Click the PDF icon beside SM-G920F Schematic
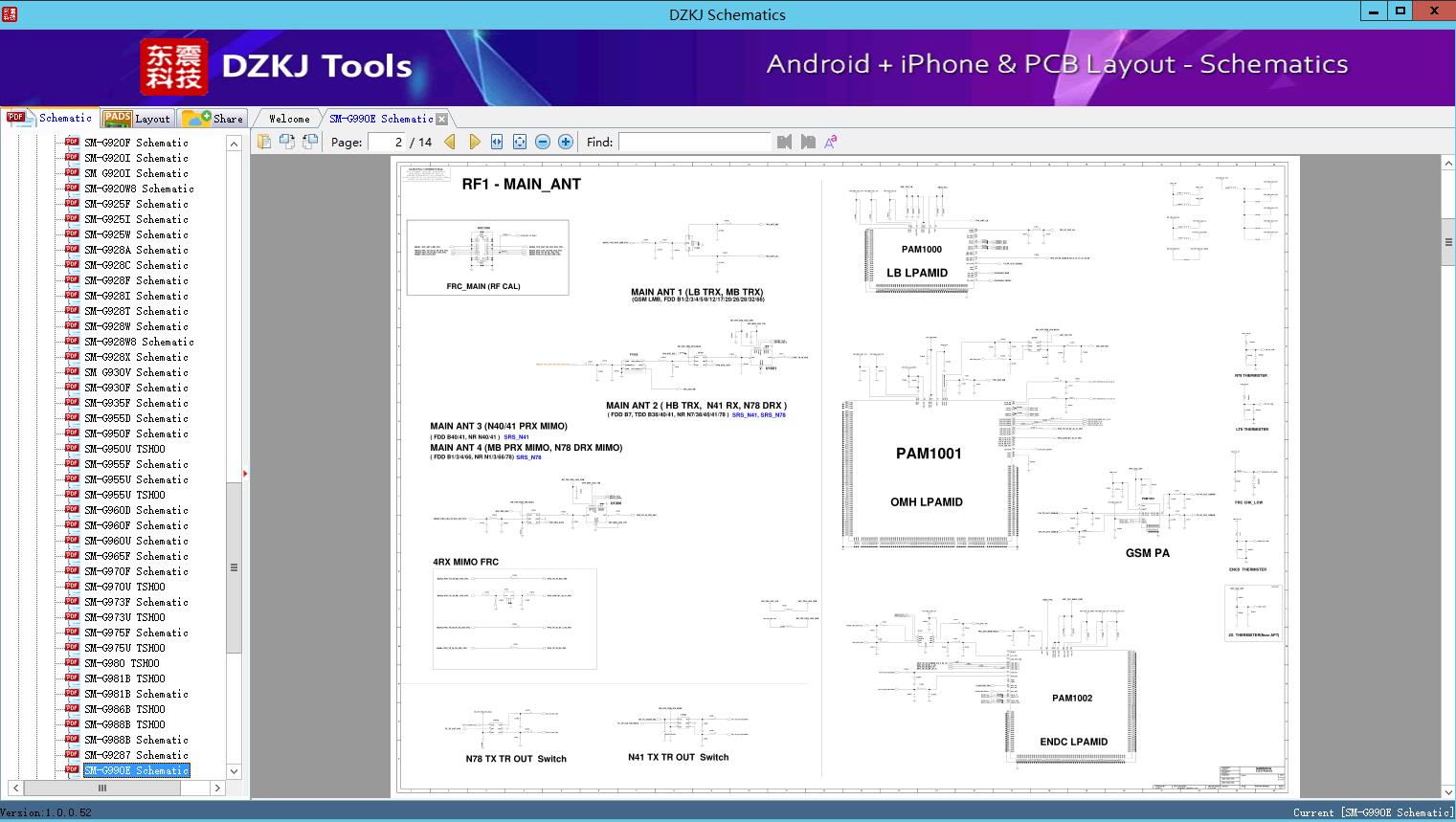The width and height of the screenshot is (1456, 822). (x=72, y=143)
